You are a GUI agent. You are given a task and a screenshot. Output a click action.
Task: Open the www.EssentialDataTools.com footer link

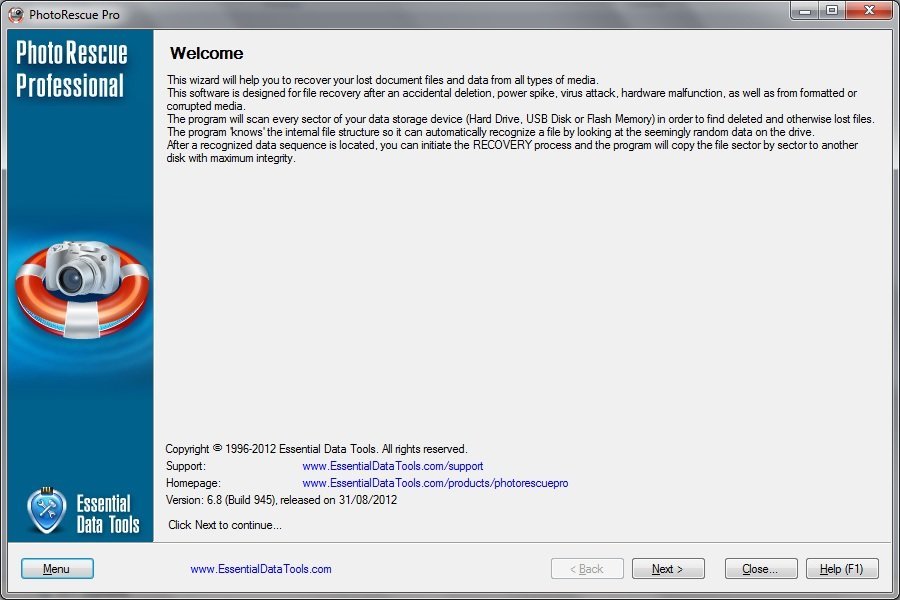(260, 569)
